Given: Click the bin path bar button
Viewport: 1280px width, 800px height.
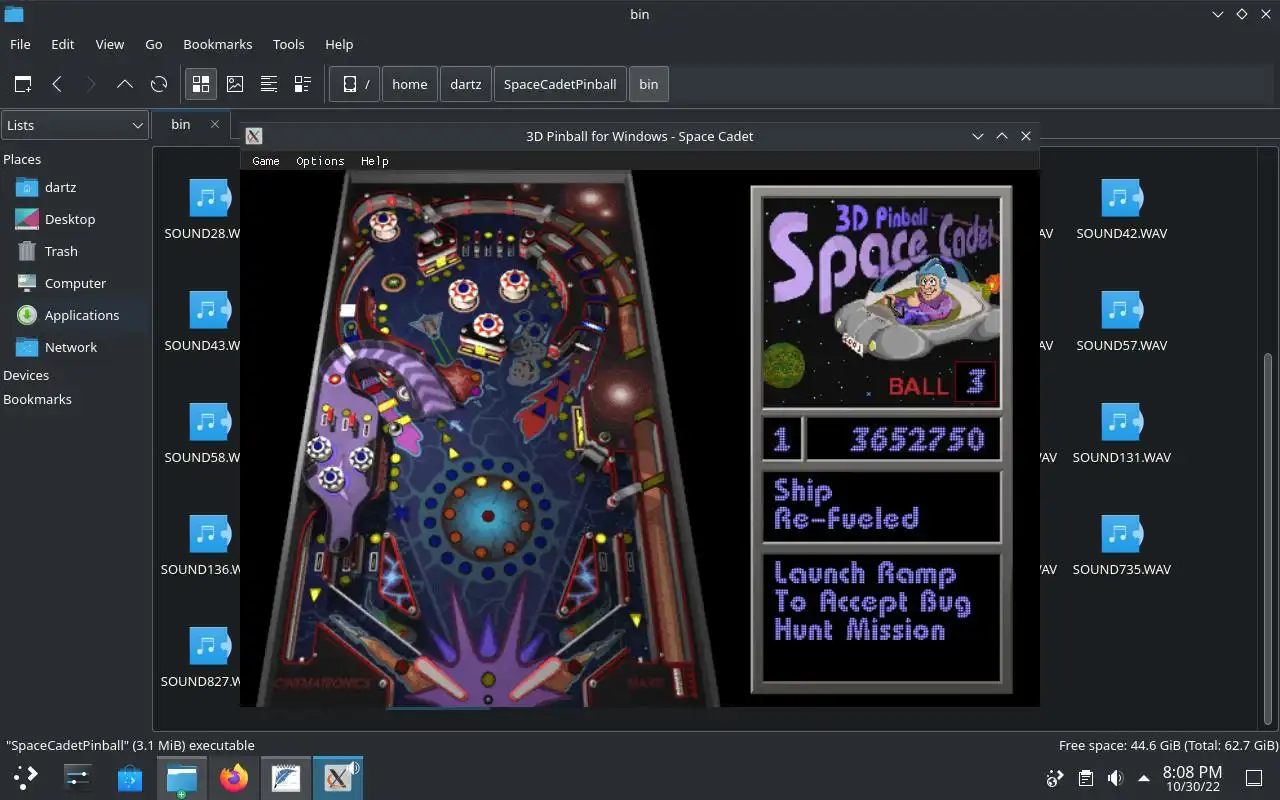Looking at the screenshot, I should click(649, 84).
